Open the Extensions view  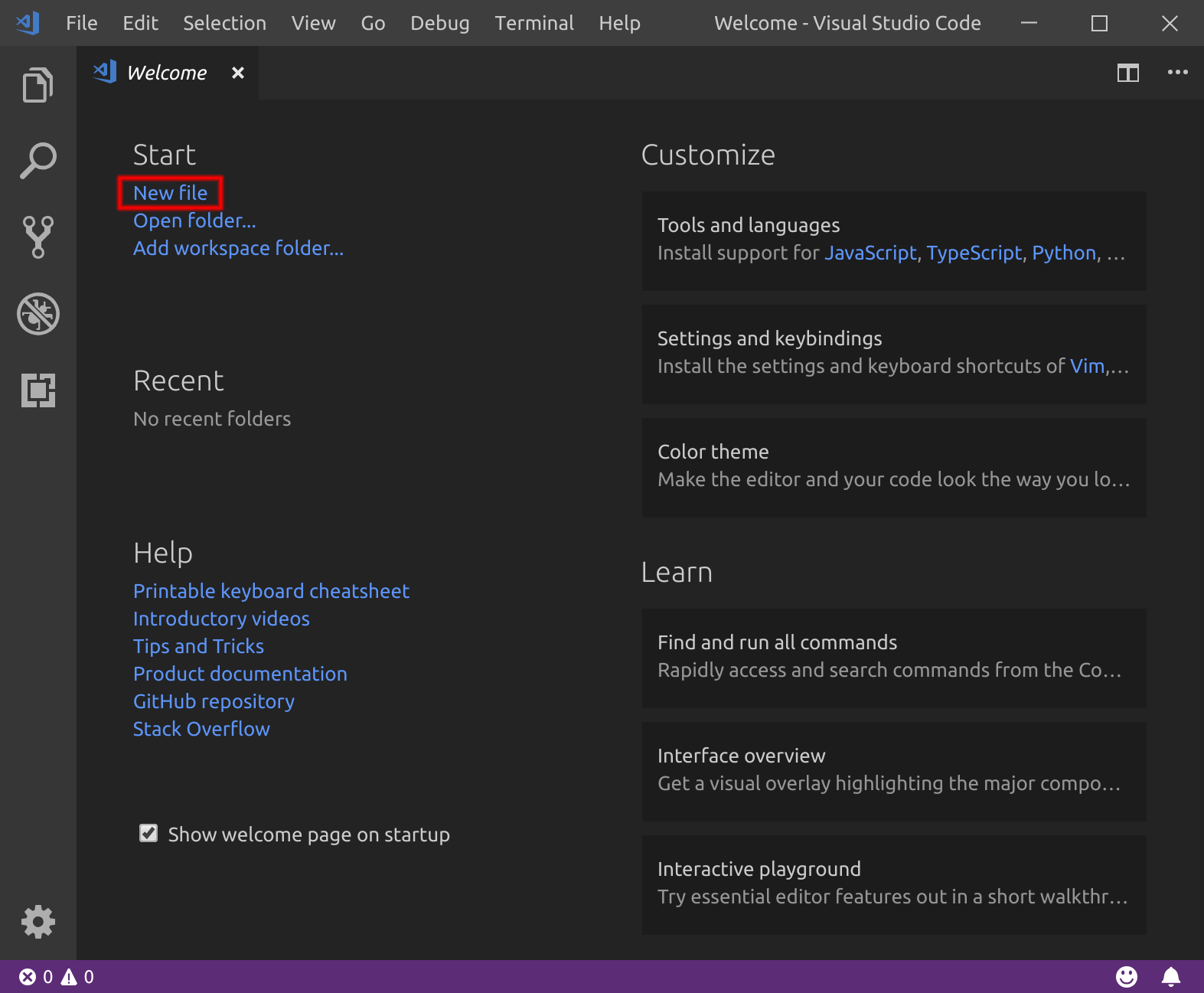pos(38,390)
